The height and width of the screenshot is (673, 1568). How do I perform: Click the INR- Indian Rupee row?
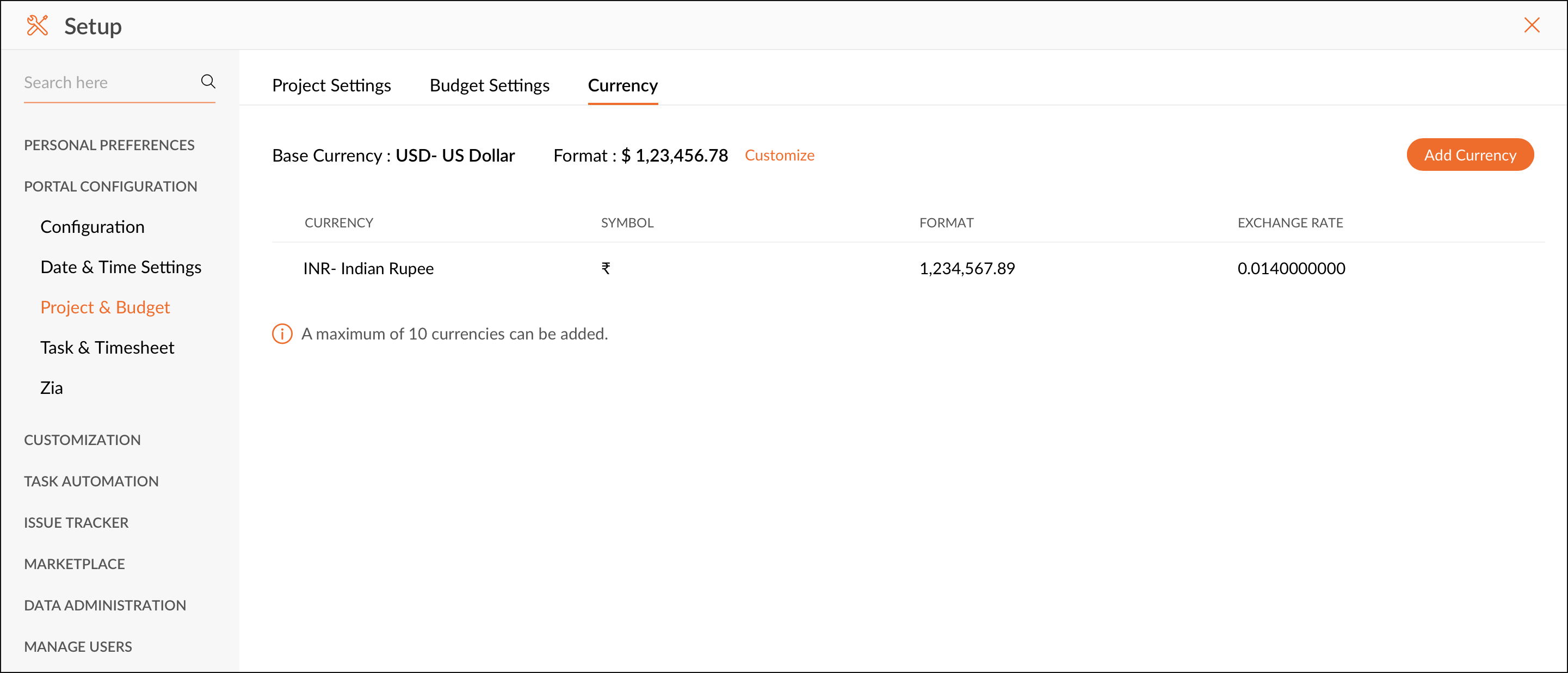click(x=908, y=268)
